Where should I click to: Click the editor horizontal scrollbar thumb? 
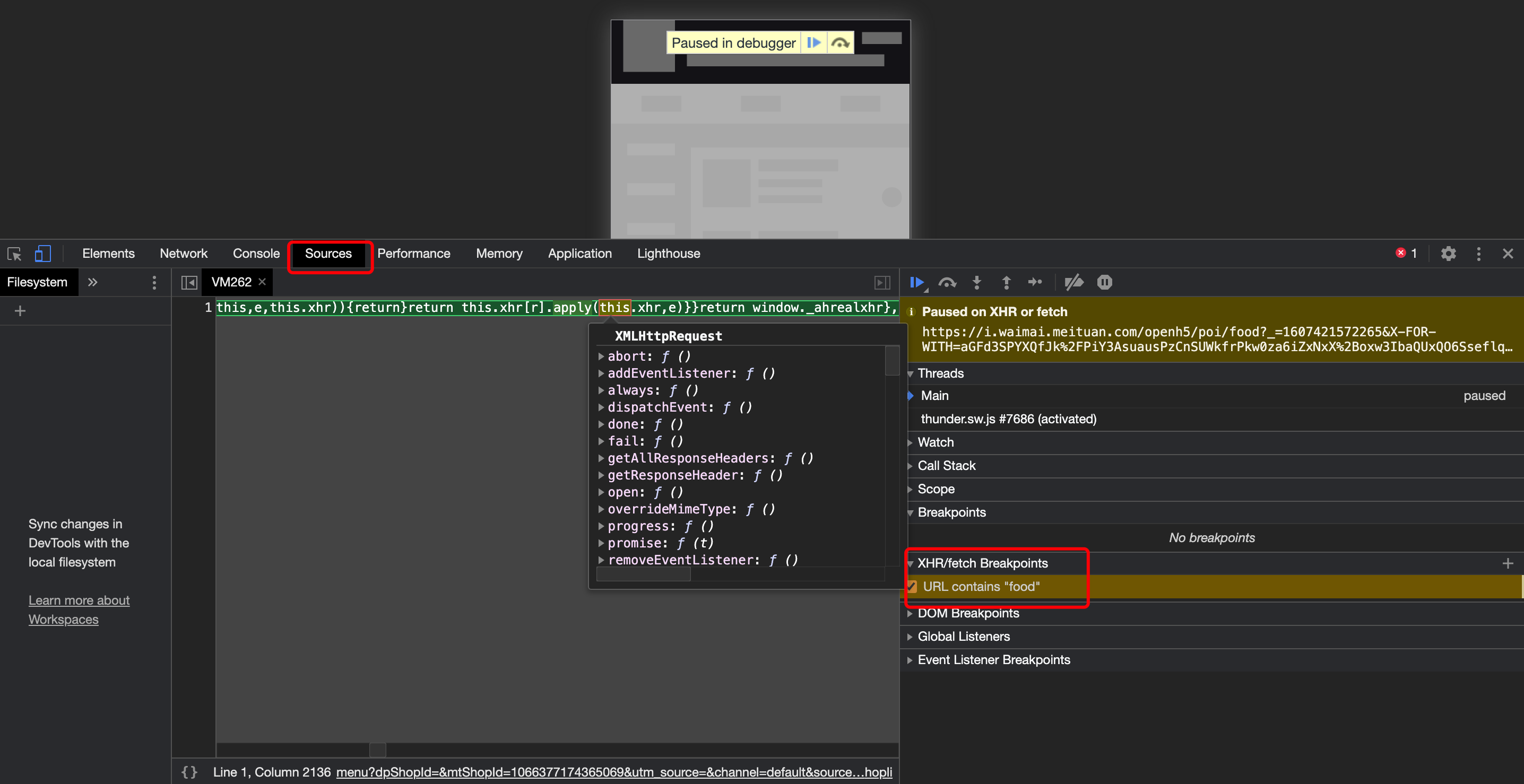(377, 750)
